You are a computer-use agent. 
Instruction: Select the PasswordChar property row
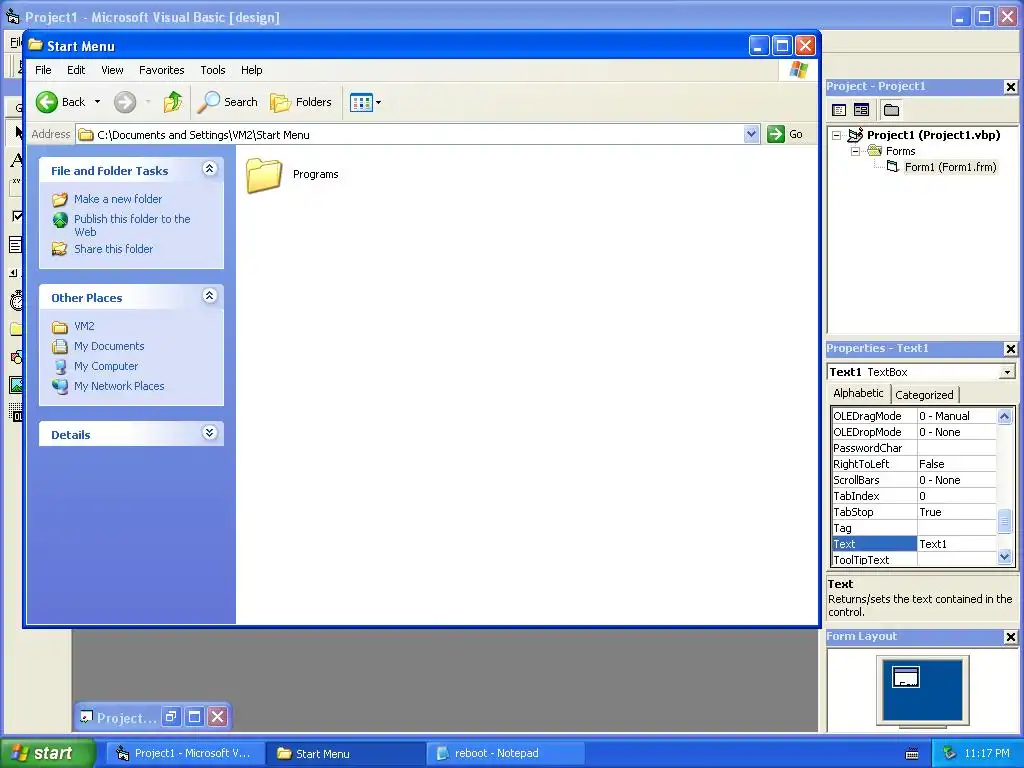914,448
